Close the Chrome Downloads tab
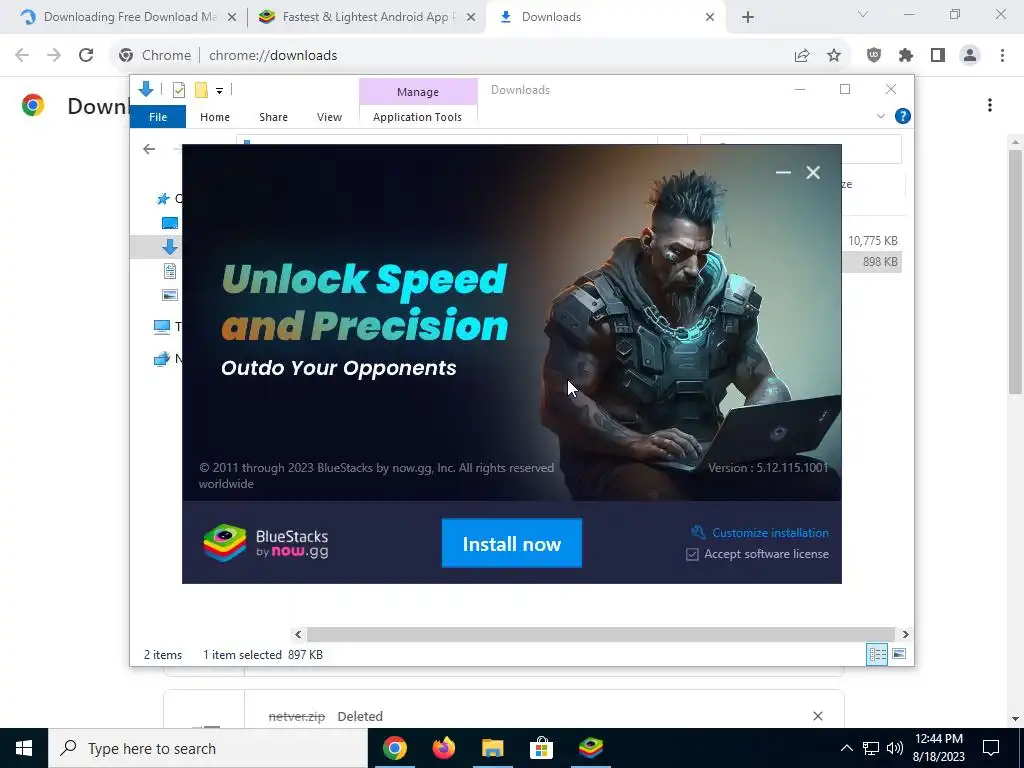This screenshot has height=768, width=1024. pos(710,18)
